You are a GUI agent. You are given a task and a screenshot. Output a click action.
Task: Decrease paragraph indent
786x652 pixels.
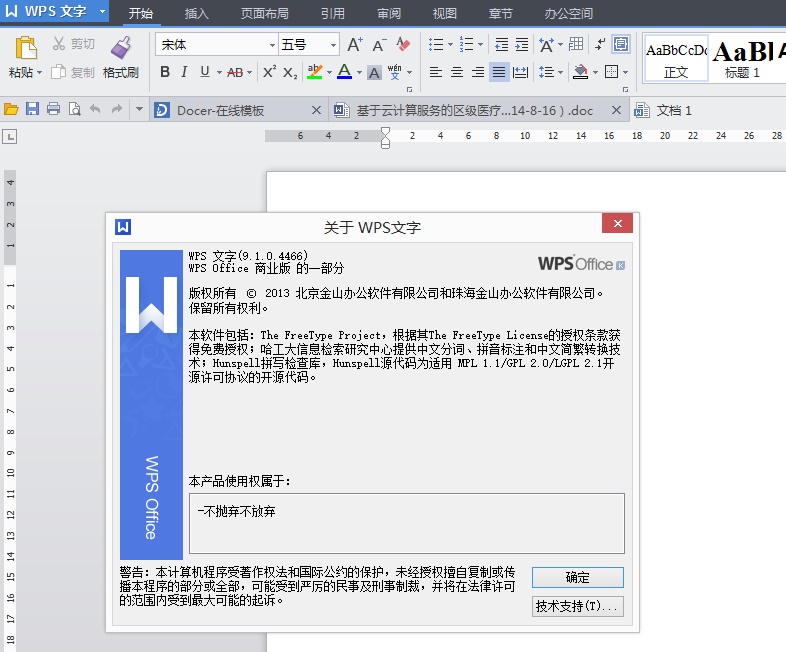coord(501,45)
